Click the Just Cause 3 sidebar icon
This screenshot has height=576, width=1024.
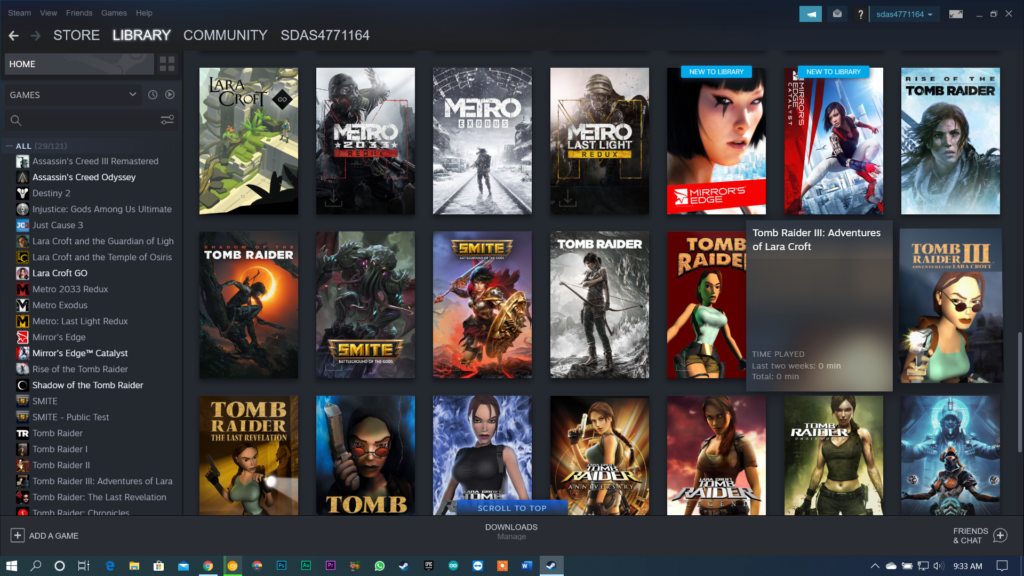click(x=22, y=225)
